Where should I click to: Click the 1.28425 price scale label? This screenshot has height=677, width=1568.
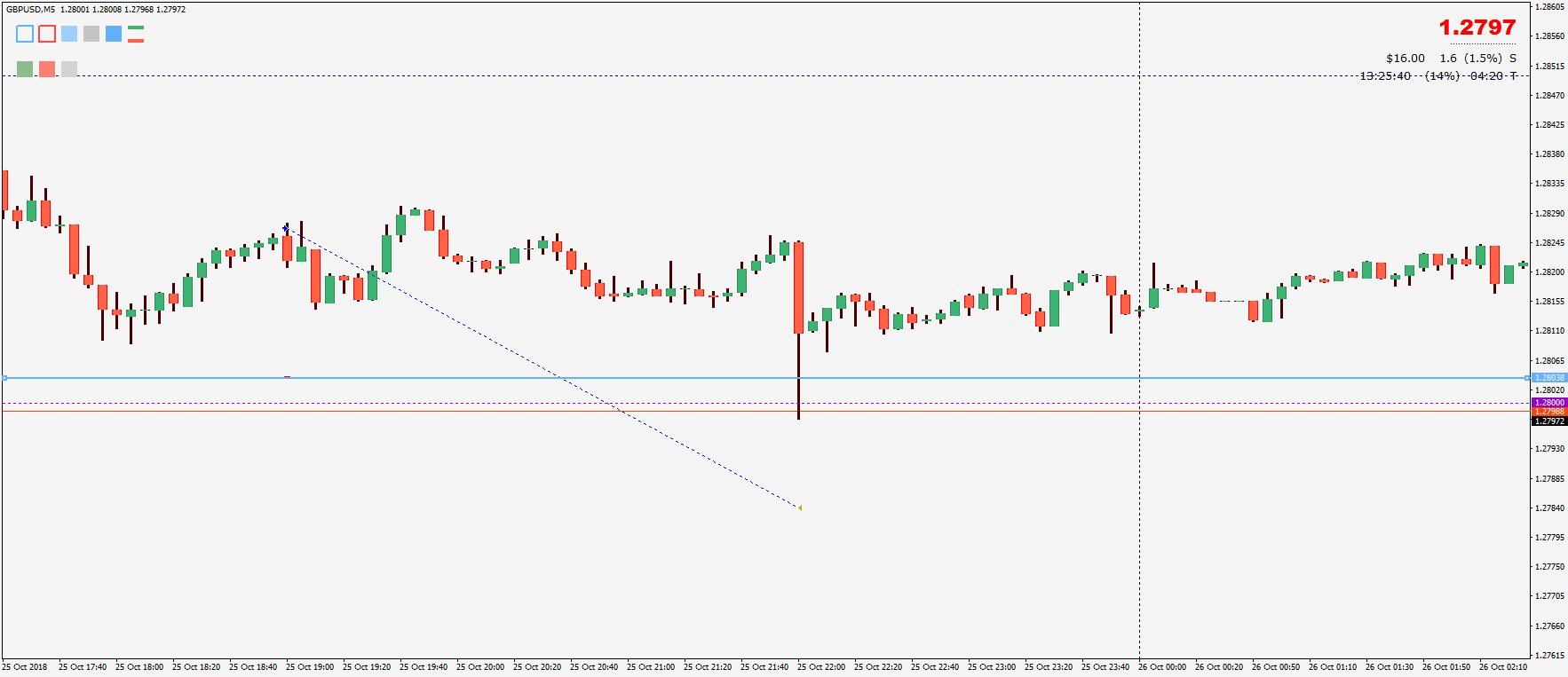(1550, 125)
